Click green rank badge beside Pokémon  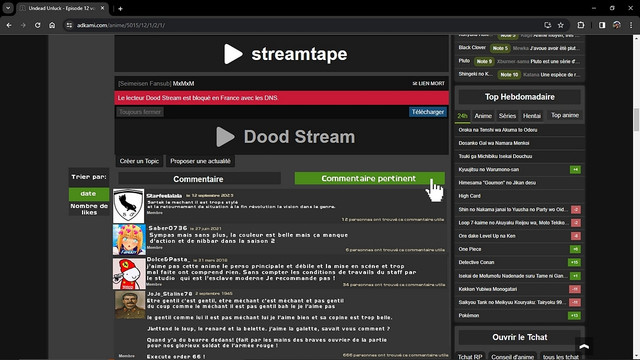tap(574, 316)
